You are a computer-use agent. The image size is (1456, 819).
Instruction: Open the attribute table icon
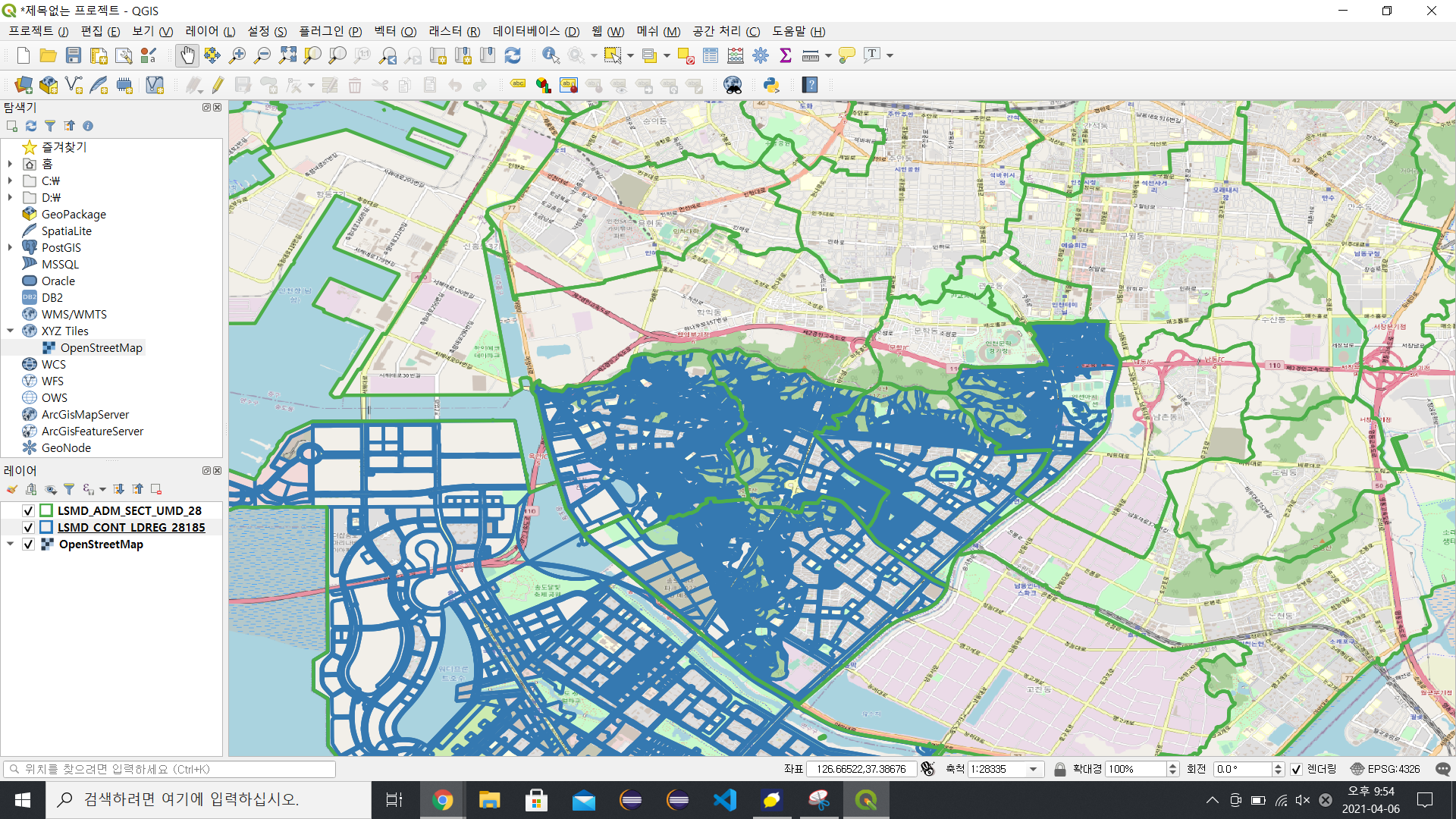(711, 55)
